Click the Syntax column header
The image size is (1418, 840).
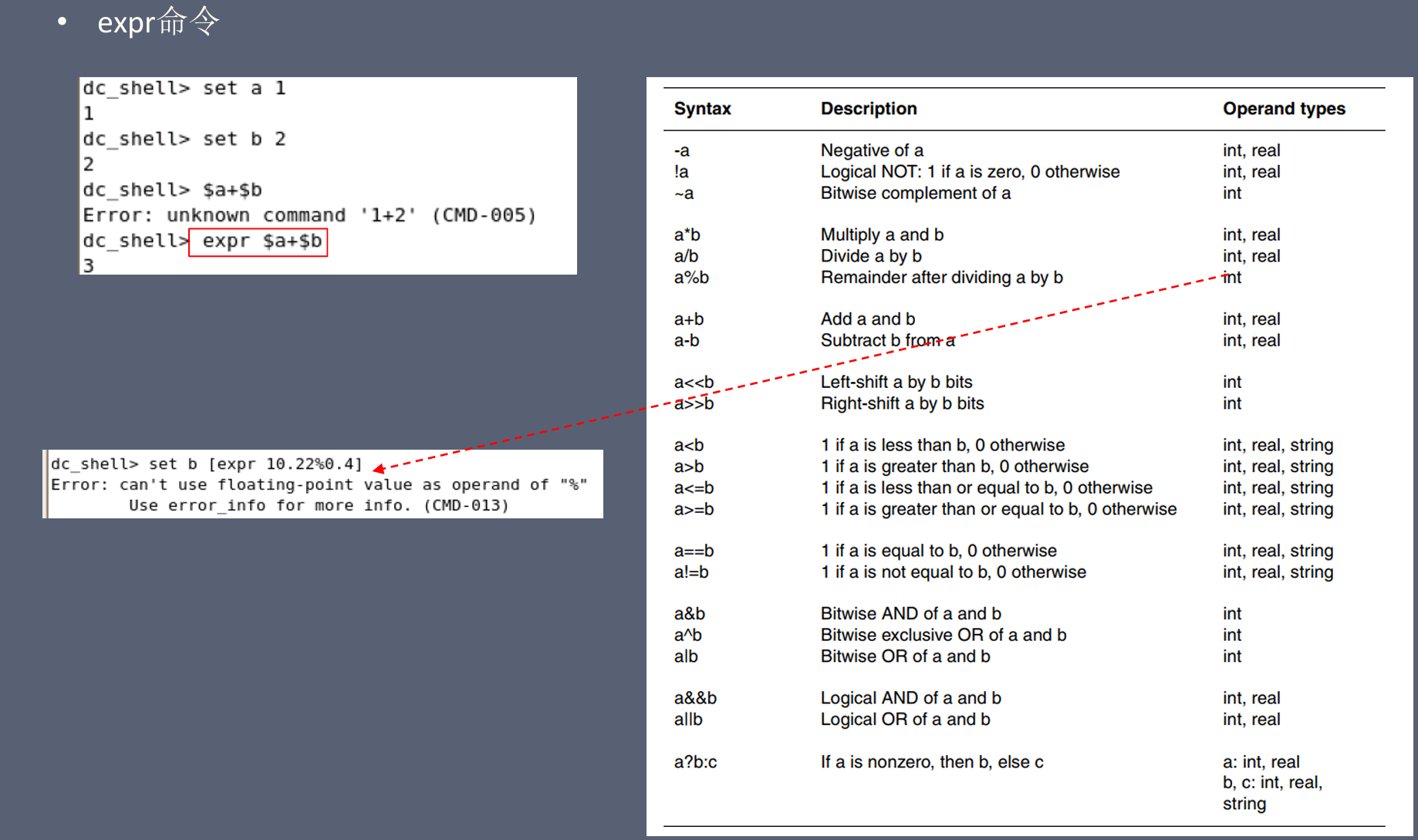click(x=702, y=109)
